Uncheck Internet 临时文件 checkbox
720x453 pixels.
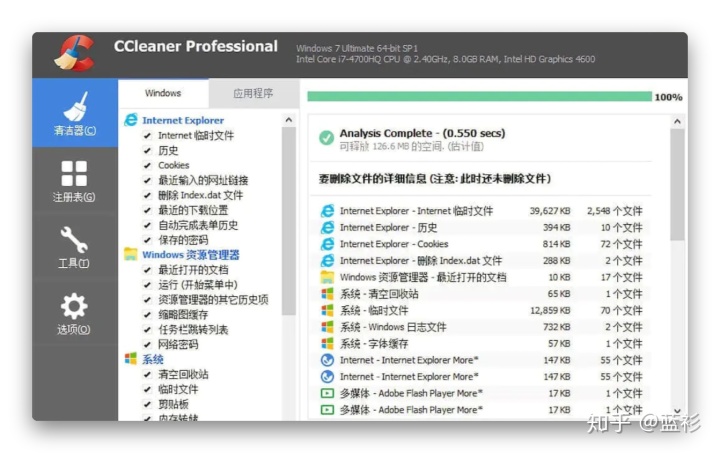(x=147, y=135)
